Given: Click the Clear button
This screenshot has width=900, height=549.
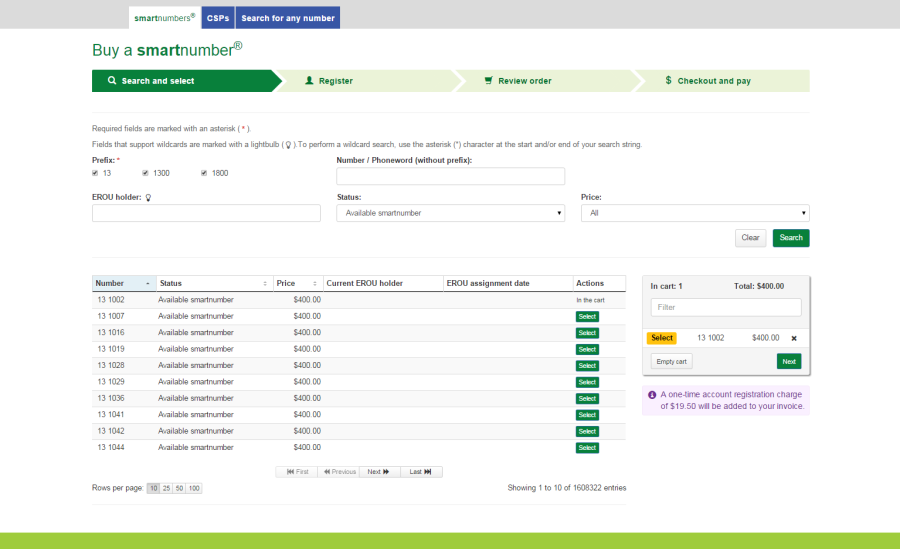Looking at the screenshot, I should pos(750,238).
